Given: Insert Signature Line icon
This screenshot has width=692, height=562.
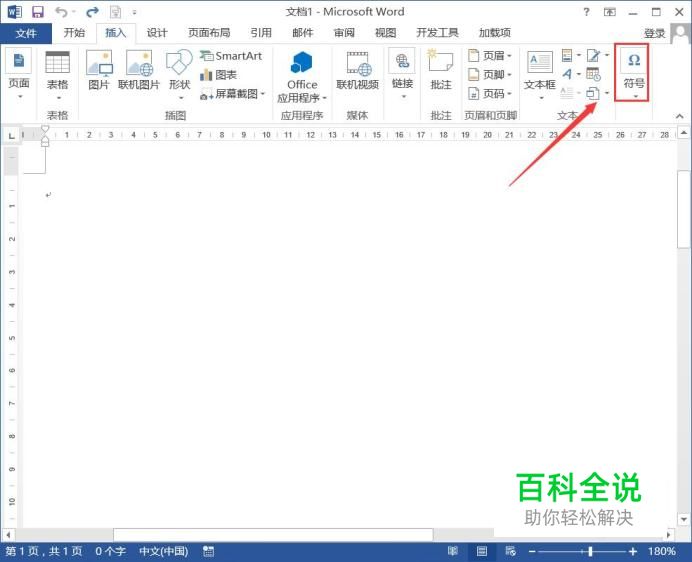Looking at the screenshot, I should (593, 56).
